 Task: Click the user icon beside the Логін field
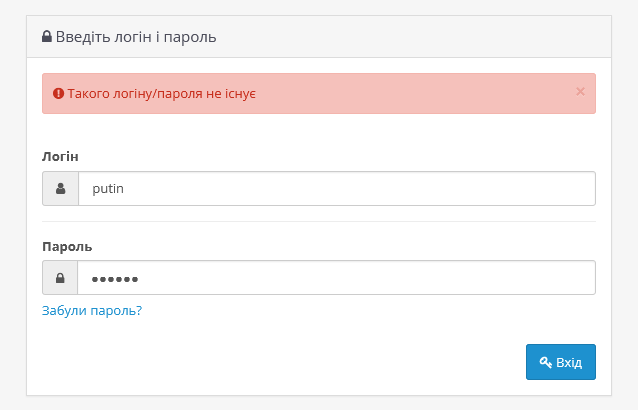(60, 188)
